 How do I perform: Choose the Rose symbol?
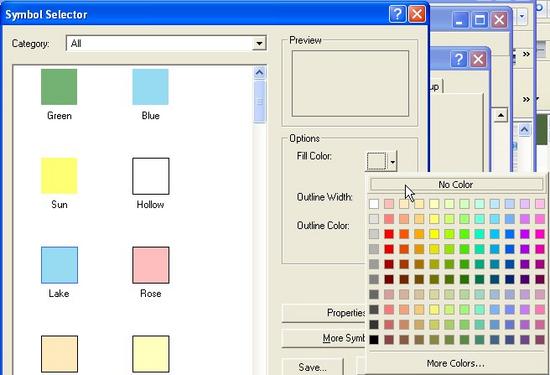150,265
